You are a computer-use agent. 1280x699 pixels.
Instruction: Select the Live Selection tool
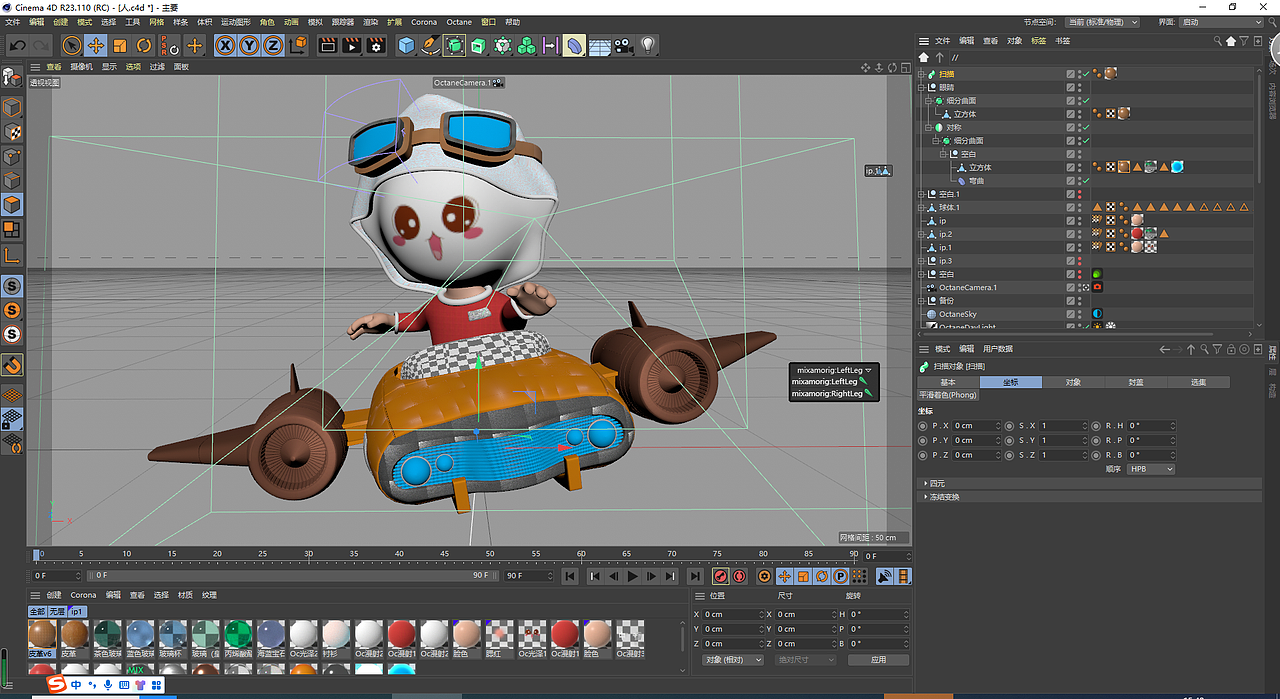(71, 45)
